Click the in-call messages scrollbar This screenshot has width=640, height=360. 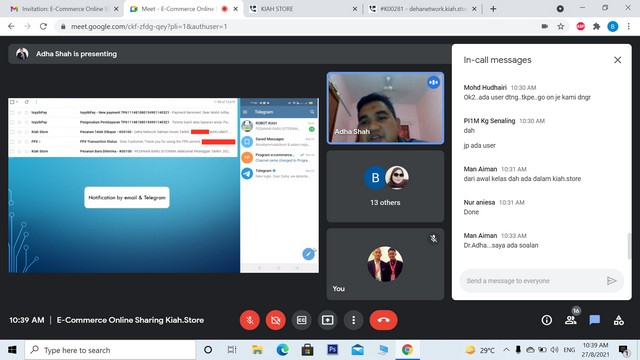tap(629, 246)
